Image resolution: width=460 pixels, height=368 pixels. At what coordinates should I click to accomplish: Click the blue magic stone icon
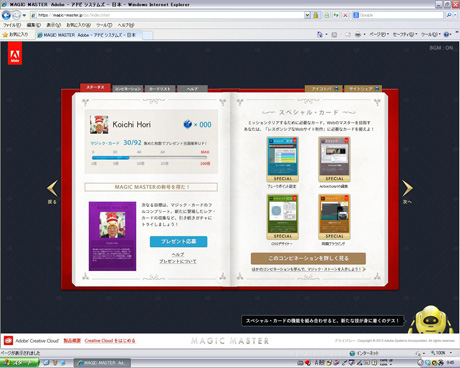coord(188,124)
